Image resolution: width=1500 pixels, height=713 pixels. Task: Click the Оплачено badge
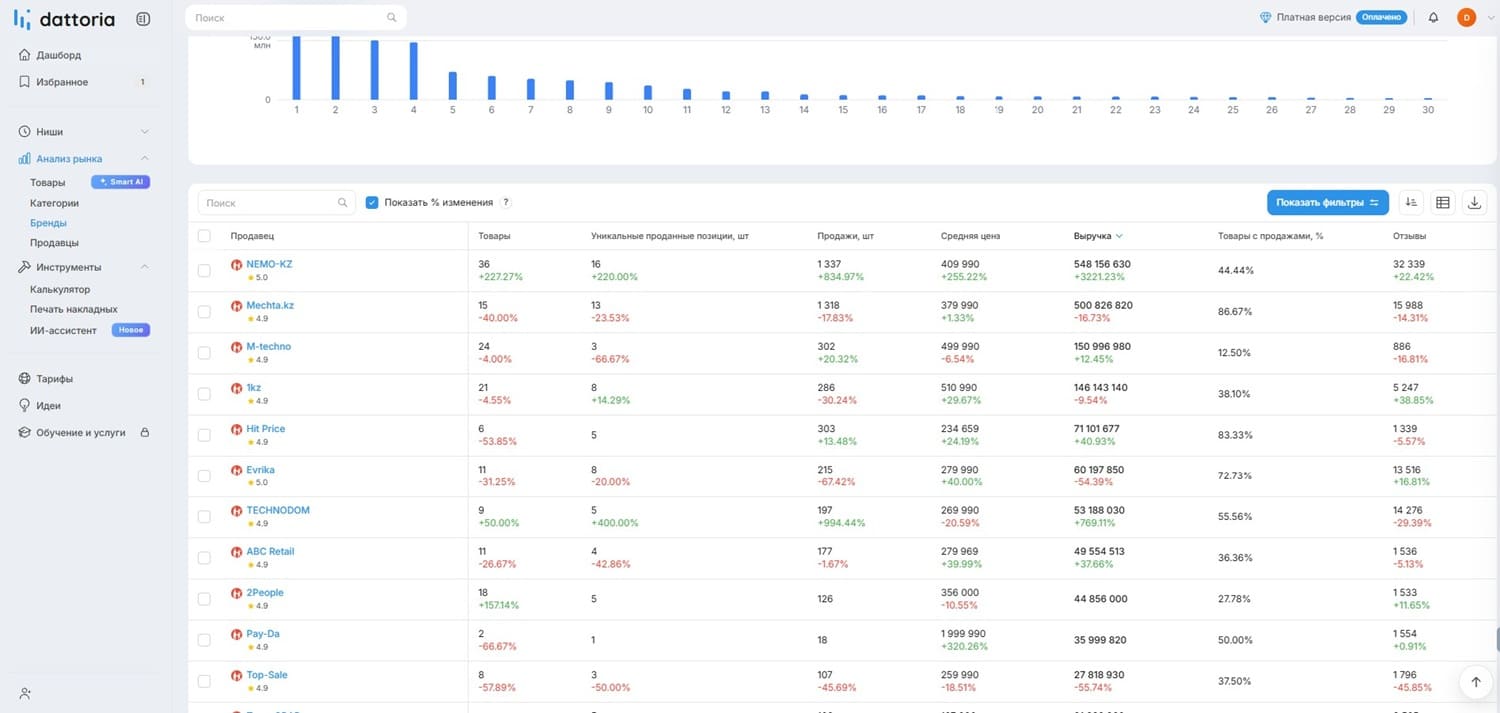pos(1382,17)
